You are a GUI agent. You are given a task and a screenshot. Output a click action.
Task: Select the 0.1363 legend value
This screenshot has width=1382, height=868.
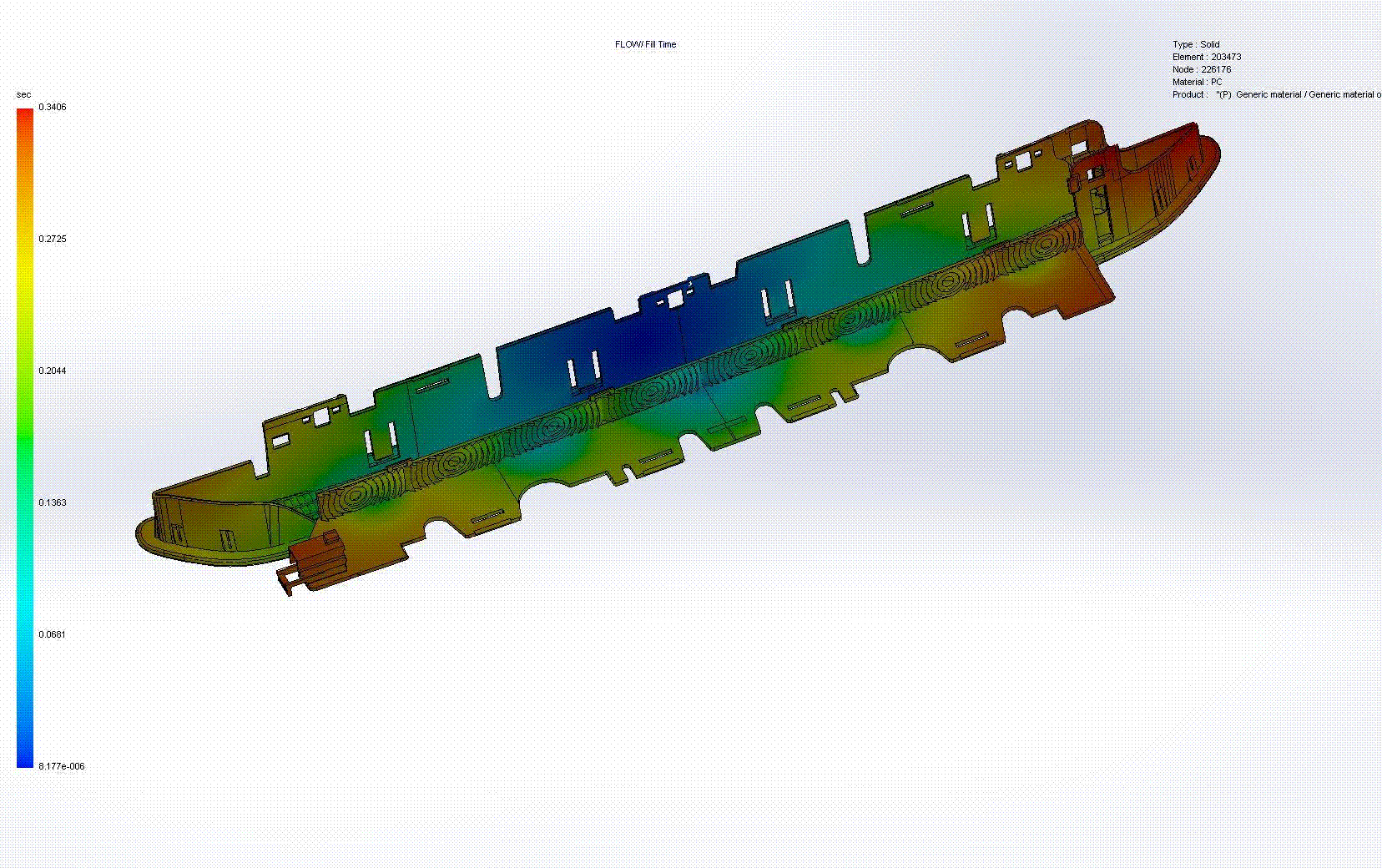click(53, 502)
